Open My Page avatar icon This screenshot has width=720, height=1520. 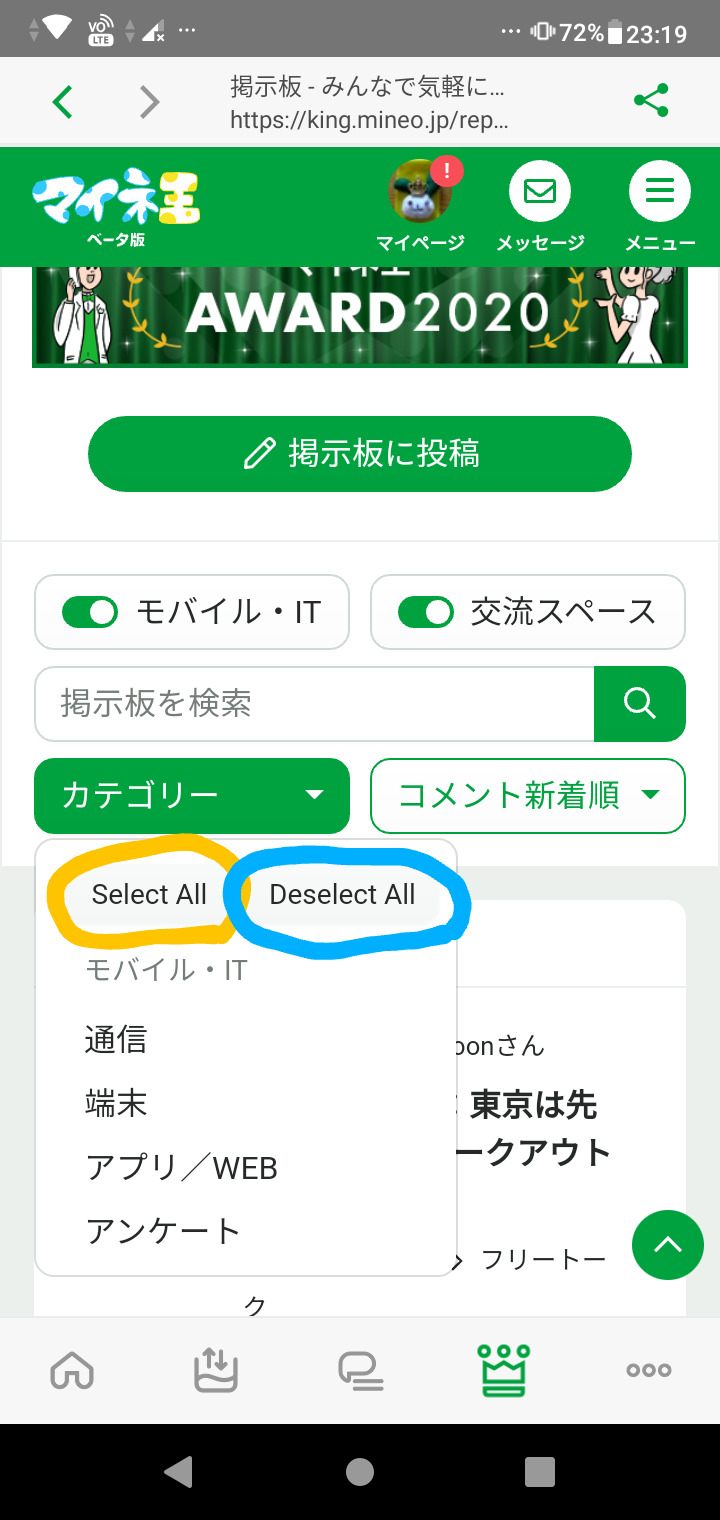[419, 192]
